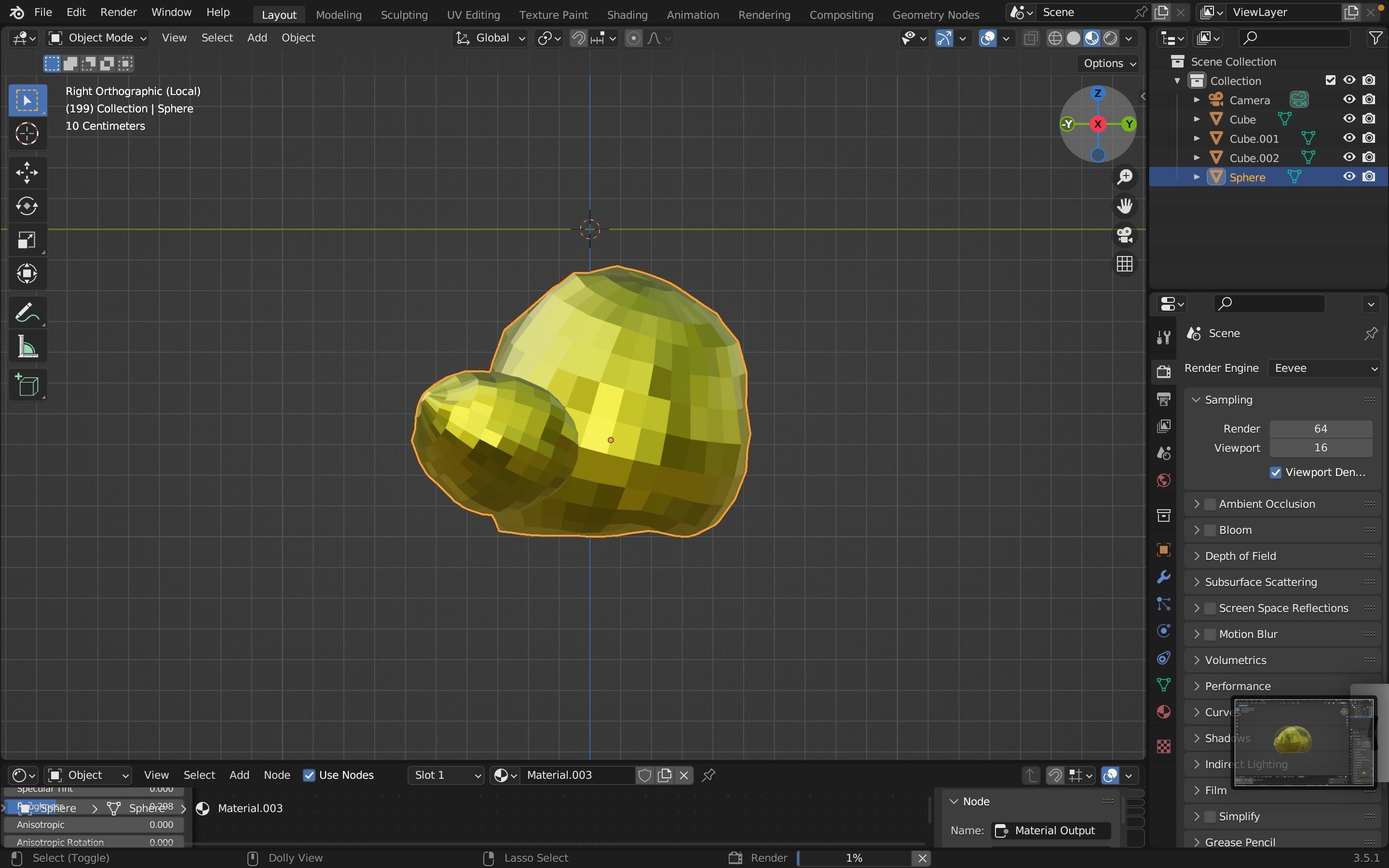Hide the Sphere object in the outliner
1389x868 pixels.
pyautogui.click(x=1349, y=176)
